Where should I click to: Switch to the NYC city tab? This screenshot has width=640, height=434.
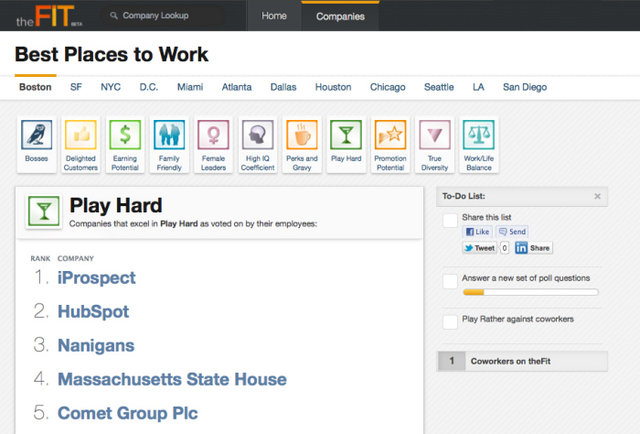[x=111, y=87]
